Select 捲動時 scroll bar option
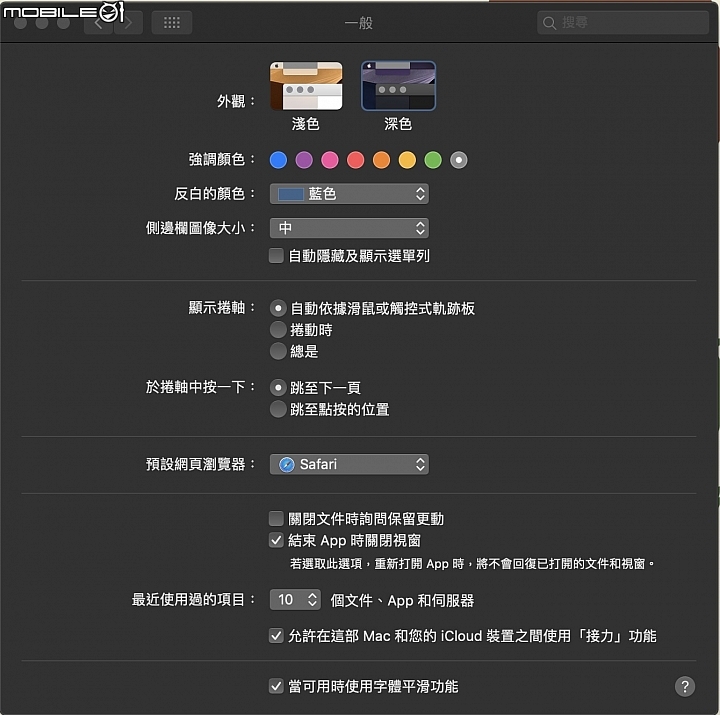Screen dimensions: 720x715 click(278, 329)
